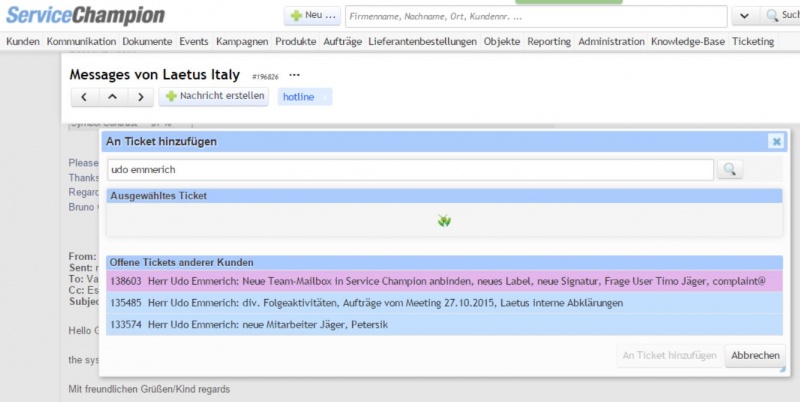Open the three-dots options next to #196826
The width and height of the screenshot is (800, 402).
pyautogui.click(x=294, y=75)
